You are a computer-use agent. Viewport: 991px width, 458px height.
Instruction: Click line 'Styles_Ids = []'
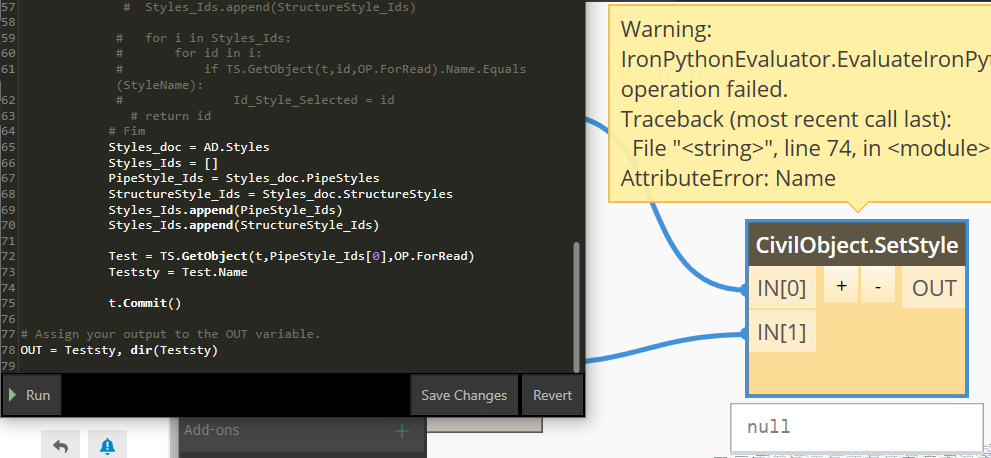pyautogui.click(x=162, y=163)
